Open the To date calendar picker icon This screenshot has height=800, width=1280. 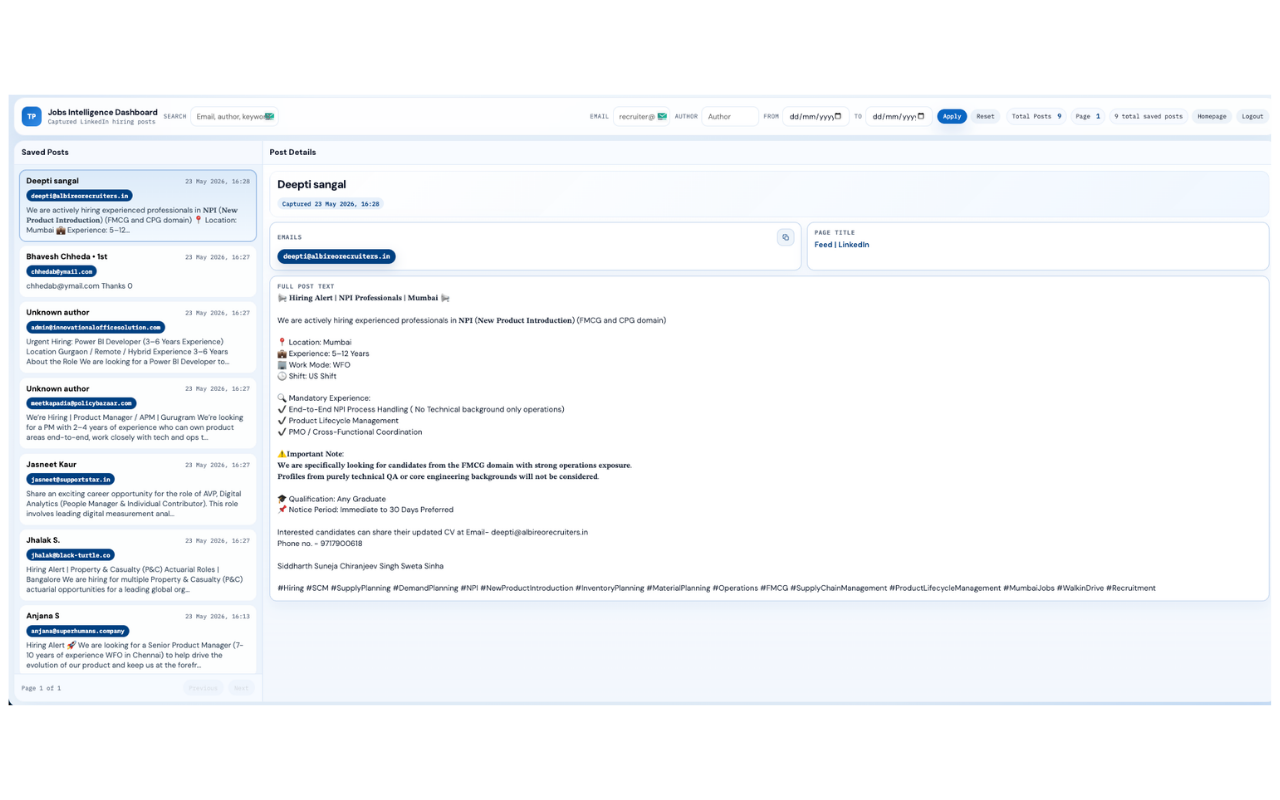coord(921,116)
